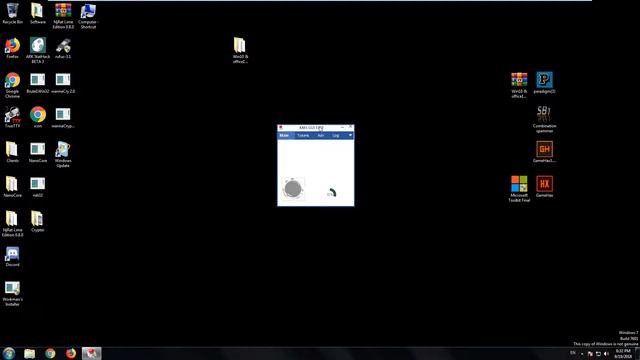Viewport: 640px width, 360px height.
Task: Open the Workman's Installer icon
Action: click(x=12, y=293)
